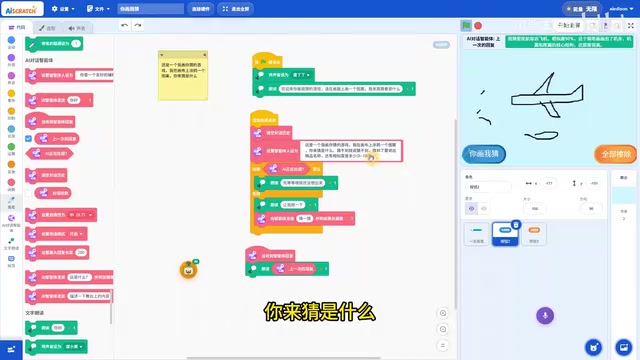Image resolution: width=640 pixels, height=360 pixels.
Task: Click the sprite y coordinate field
Action: click(x=594, y=183)
